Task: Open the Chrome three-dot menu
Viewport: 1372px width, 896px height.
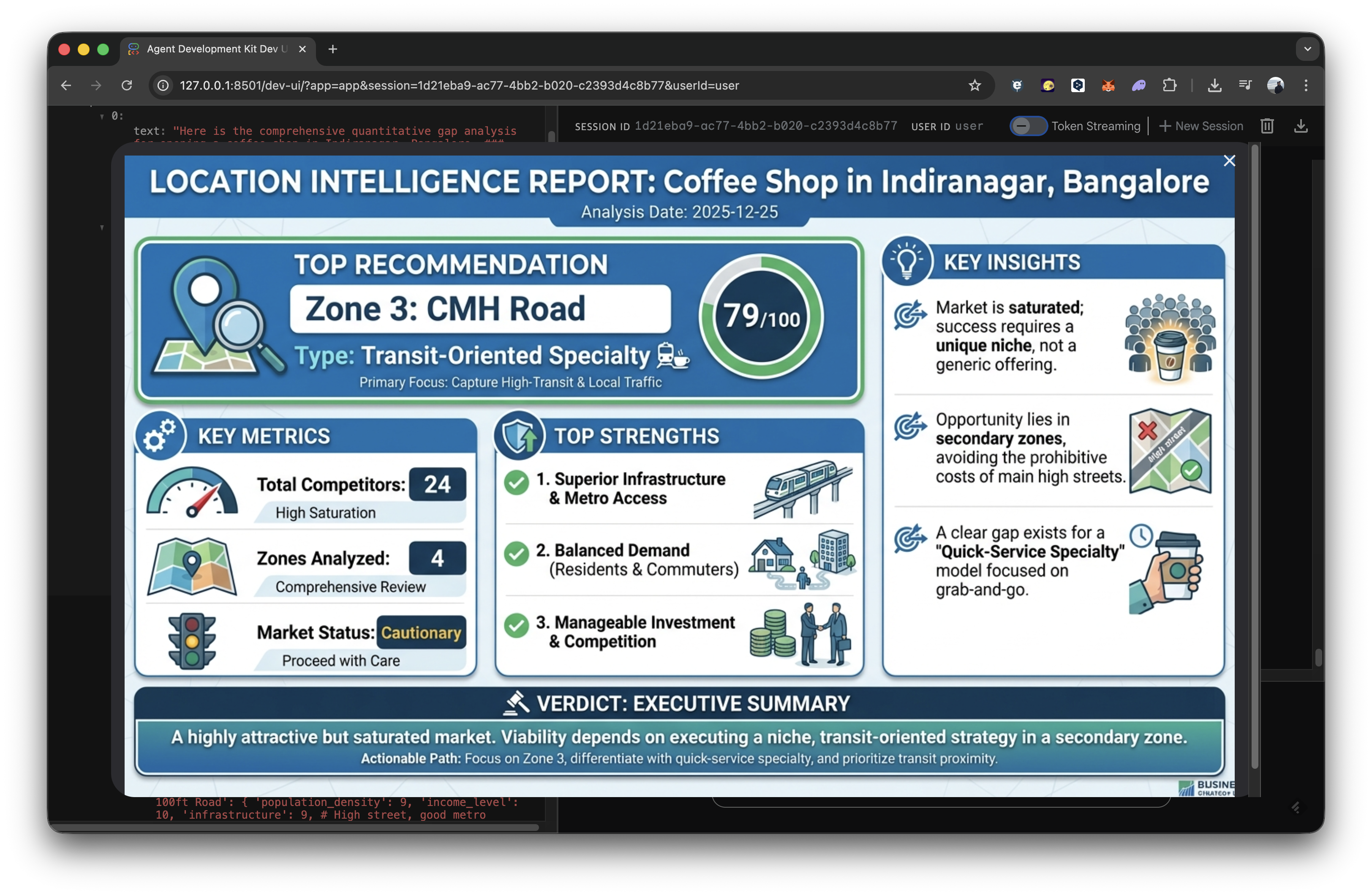Action: tap(1306, 85)
